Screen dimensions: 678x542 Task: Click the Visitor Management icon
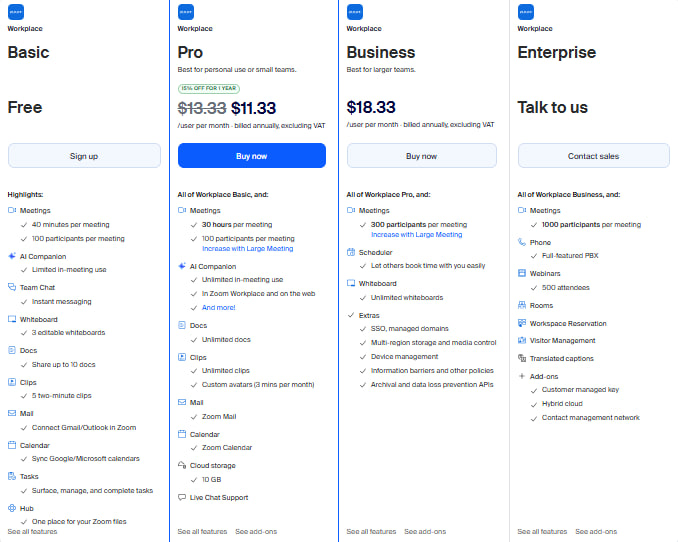[x=521, y=340]
